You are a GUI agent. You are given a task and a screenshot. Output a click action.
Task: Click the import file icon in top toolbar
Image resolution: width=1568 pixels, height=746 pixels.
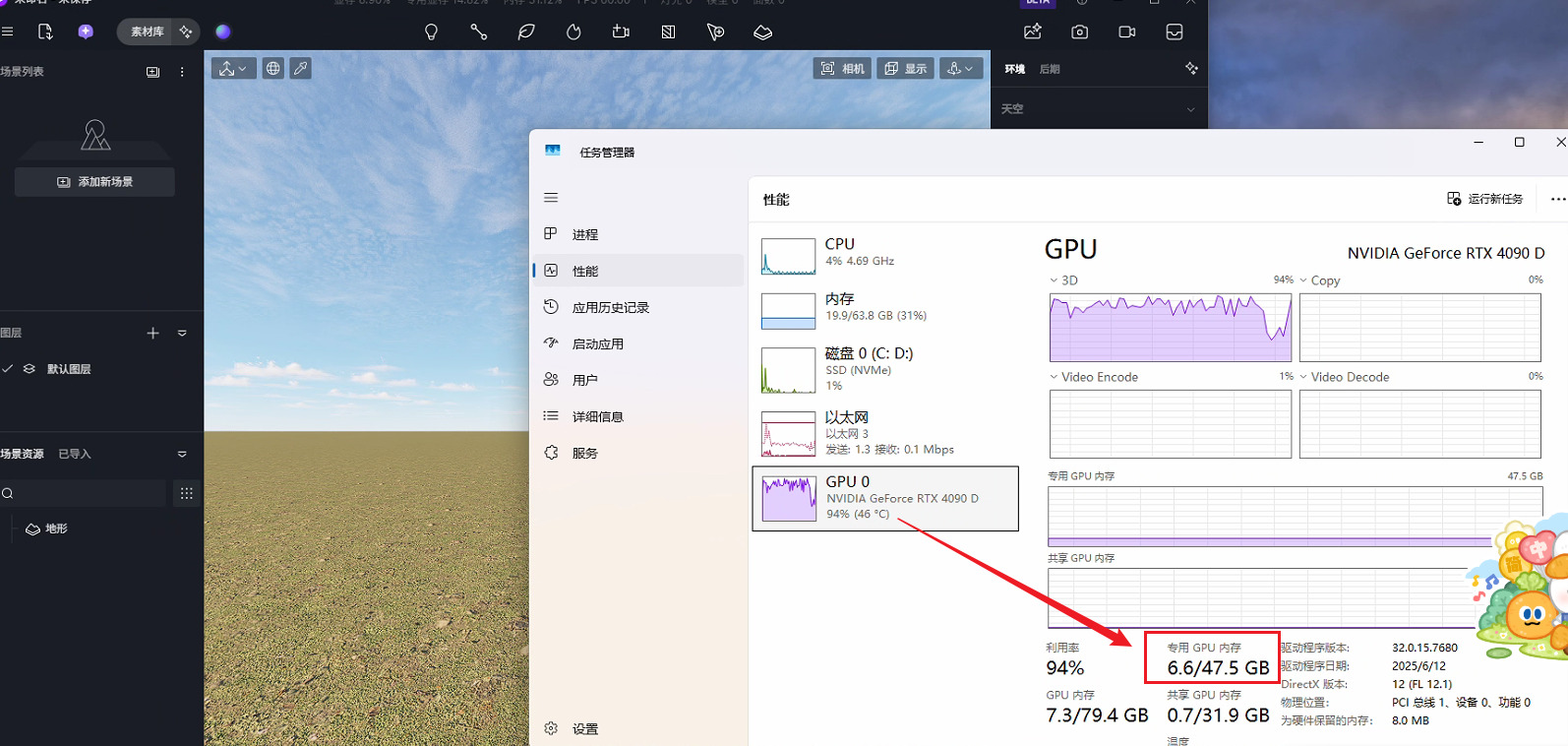tap(45, 31)
